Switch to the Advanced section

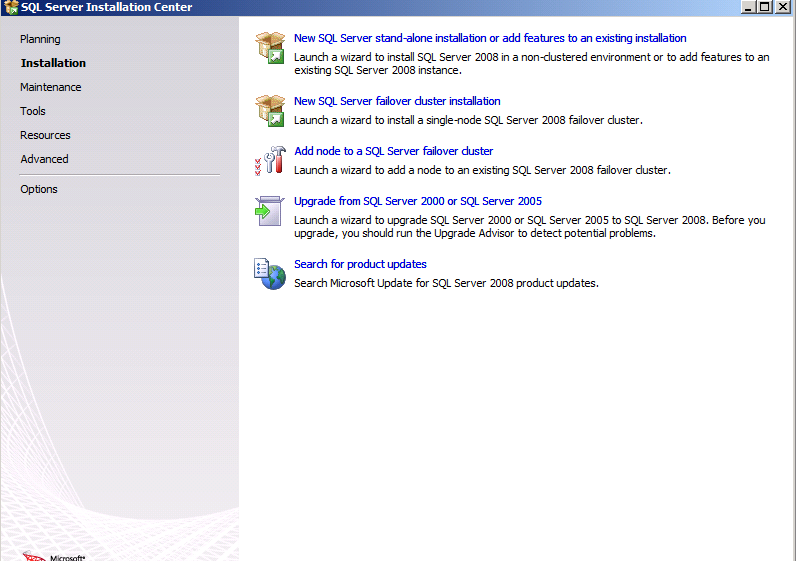coord(44,159)
